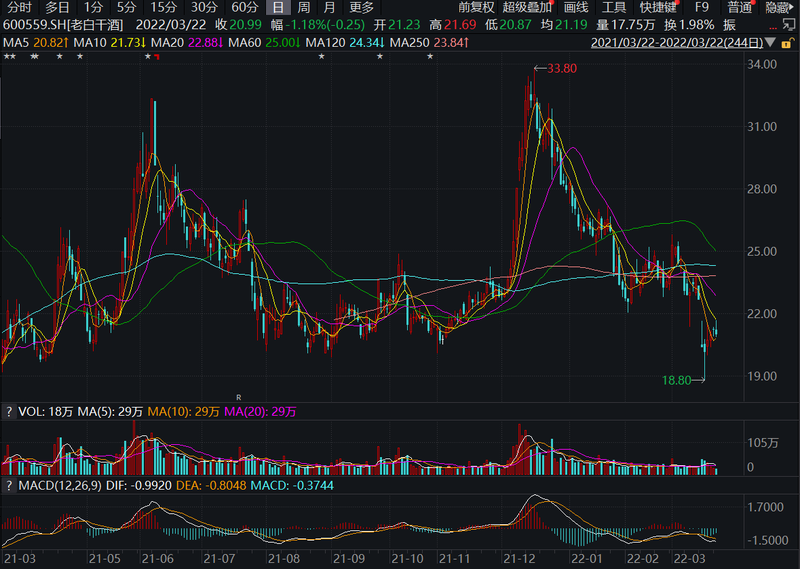Click the 2021/03/22-2022/03/22 date range link

coord(677,43)
